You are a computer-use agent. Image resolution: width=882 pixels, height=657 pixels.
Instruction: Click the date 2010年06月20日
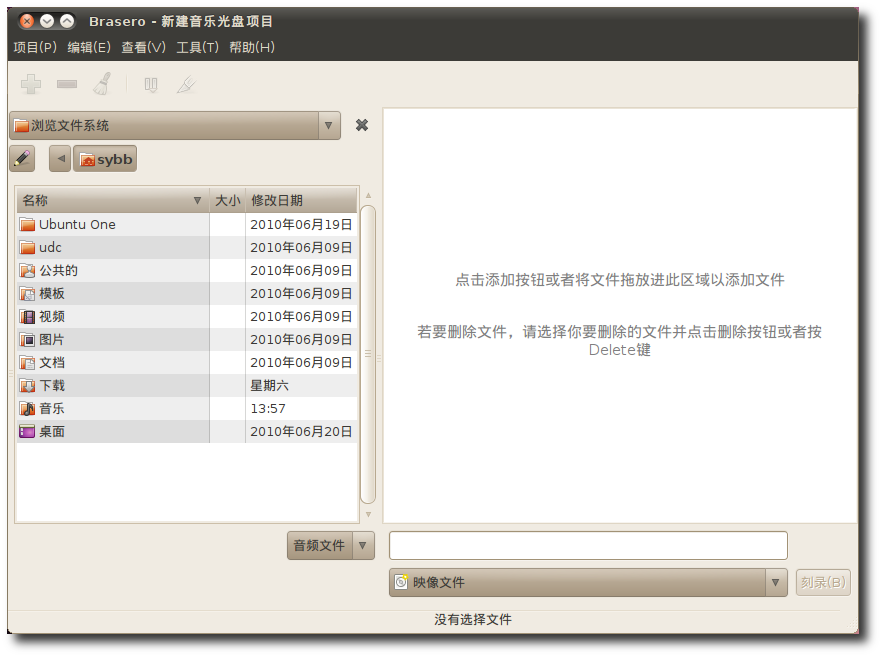(301, 432)
